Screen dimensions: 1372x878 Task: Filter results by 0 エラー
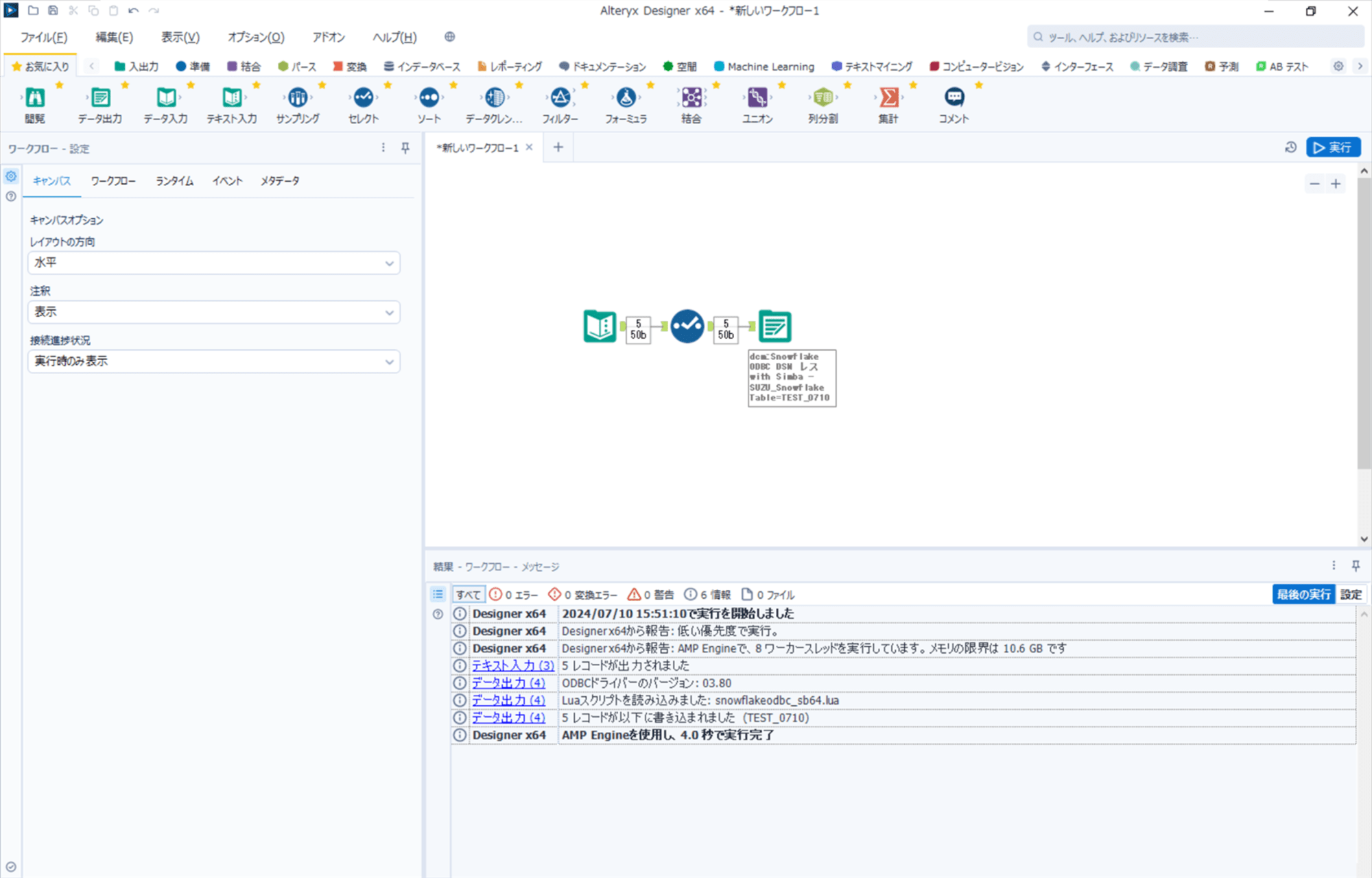(514, 595)
